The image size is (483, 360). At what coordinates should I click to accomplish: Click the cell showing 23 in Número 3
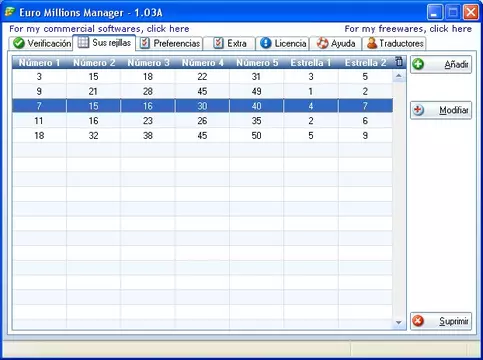[148, 121]
